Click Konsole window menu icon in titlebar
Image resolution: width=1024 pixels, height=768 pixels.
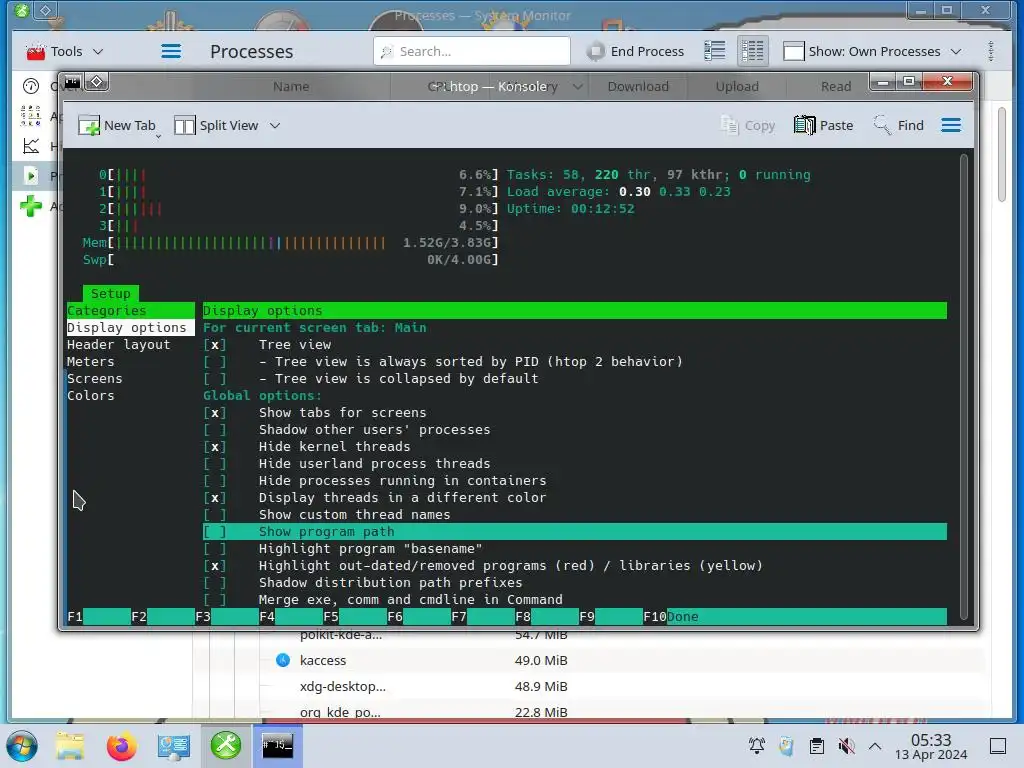click(x=72, y=82)
